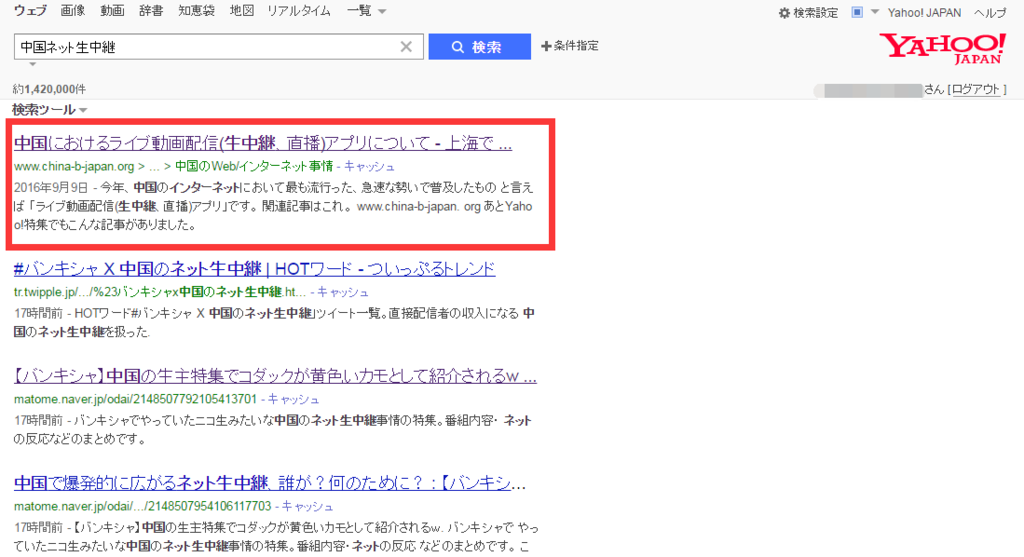The height and width of the screenshot is (557, 1024).
Task: Expand the 一覧 dropdown list
Action: (x=366, y=10)
